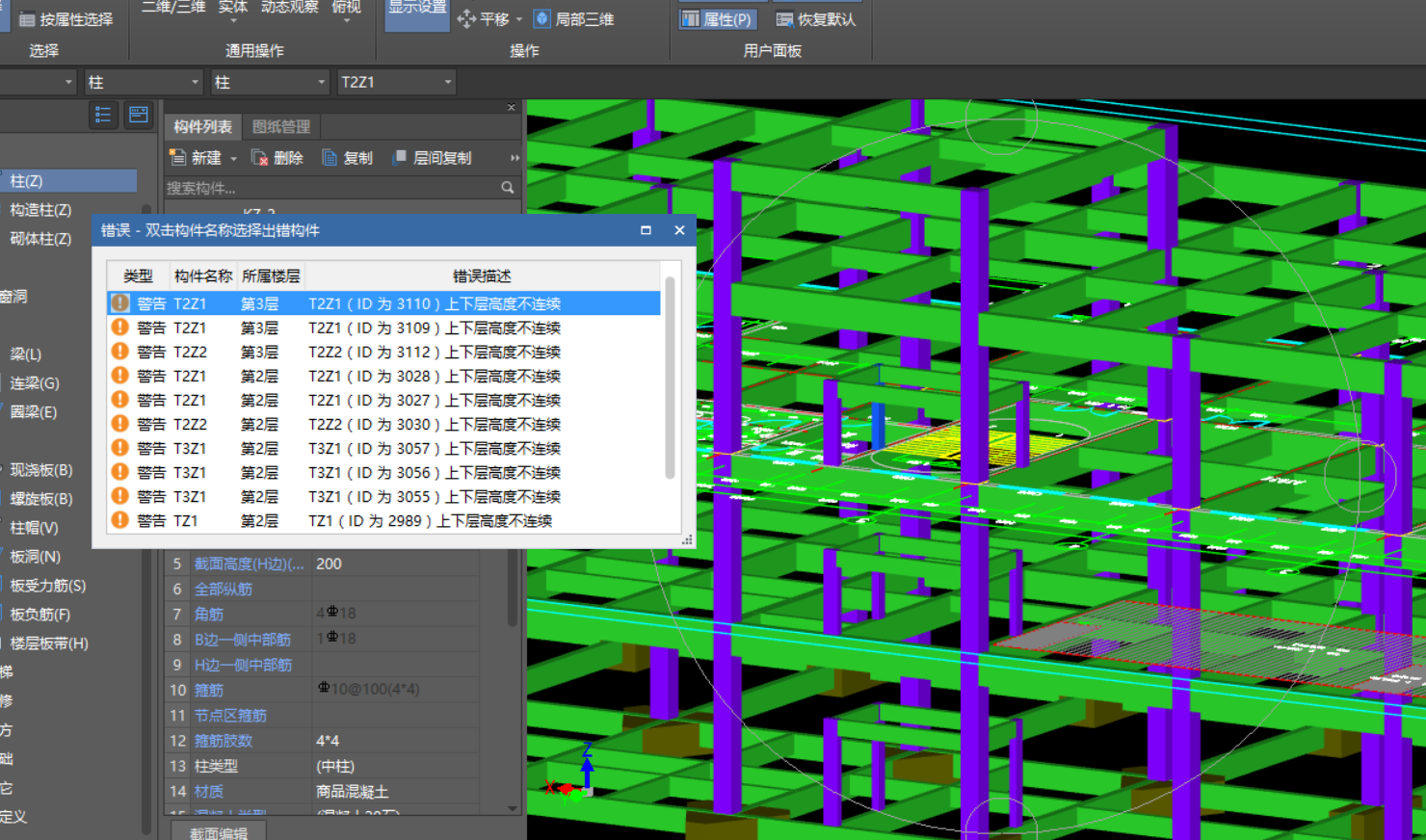The height and width of the screenshot is (840, 1426).
Task: Click warning icon of ID 3057 row
Action: point(120,447)
